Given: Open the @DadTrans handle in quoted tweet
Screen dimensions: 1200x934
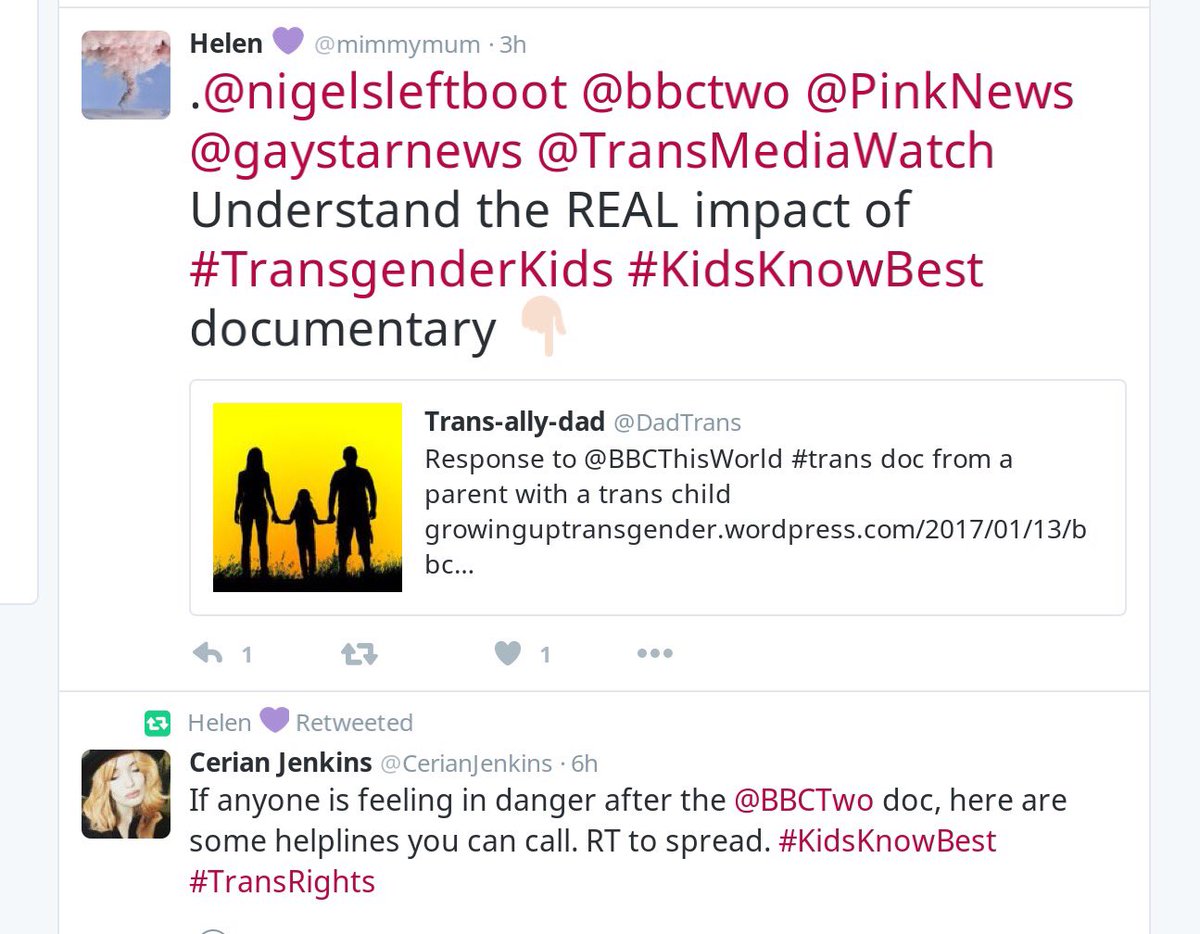Looking at the screenshot, I should [x=676, y=422].
